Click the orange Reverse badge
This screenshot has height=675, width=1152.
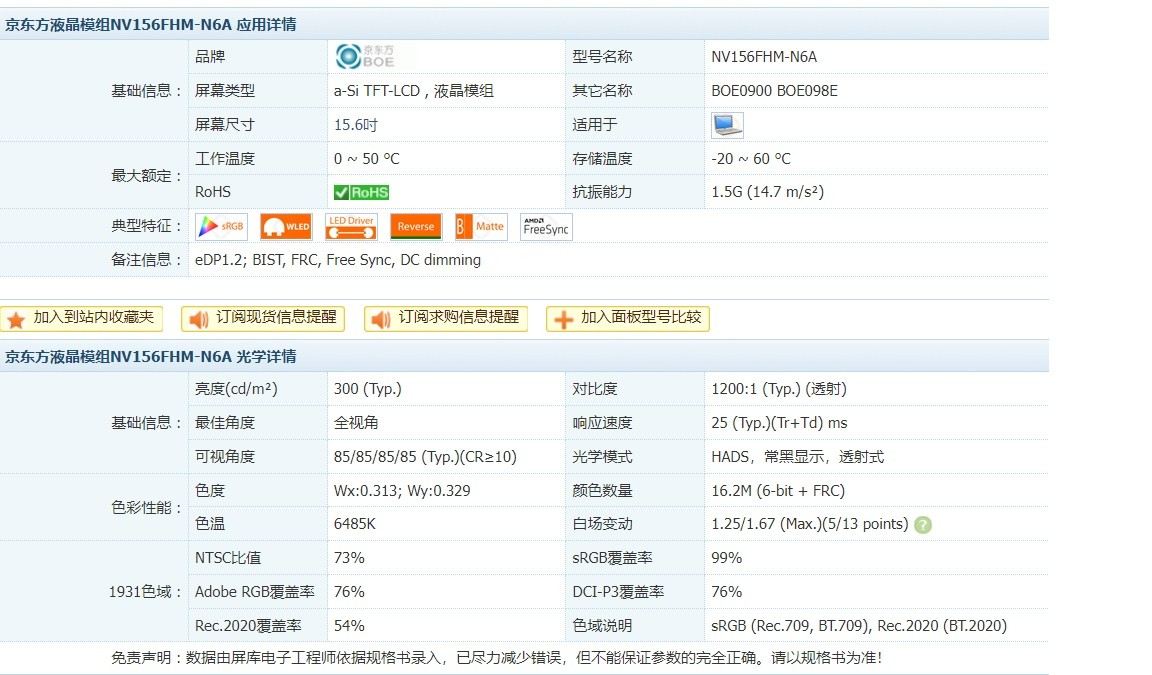(416, 226)
